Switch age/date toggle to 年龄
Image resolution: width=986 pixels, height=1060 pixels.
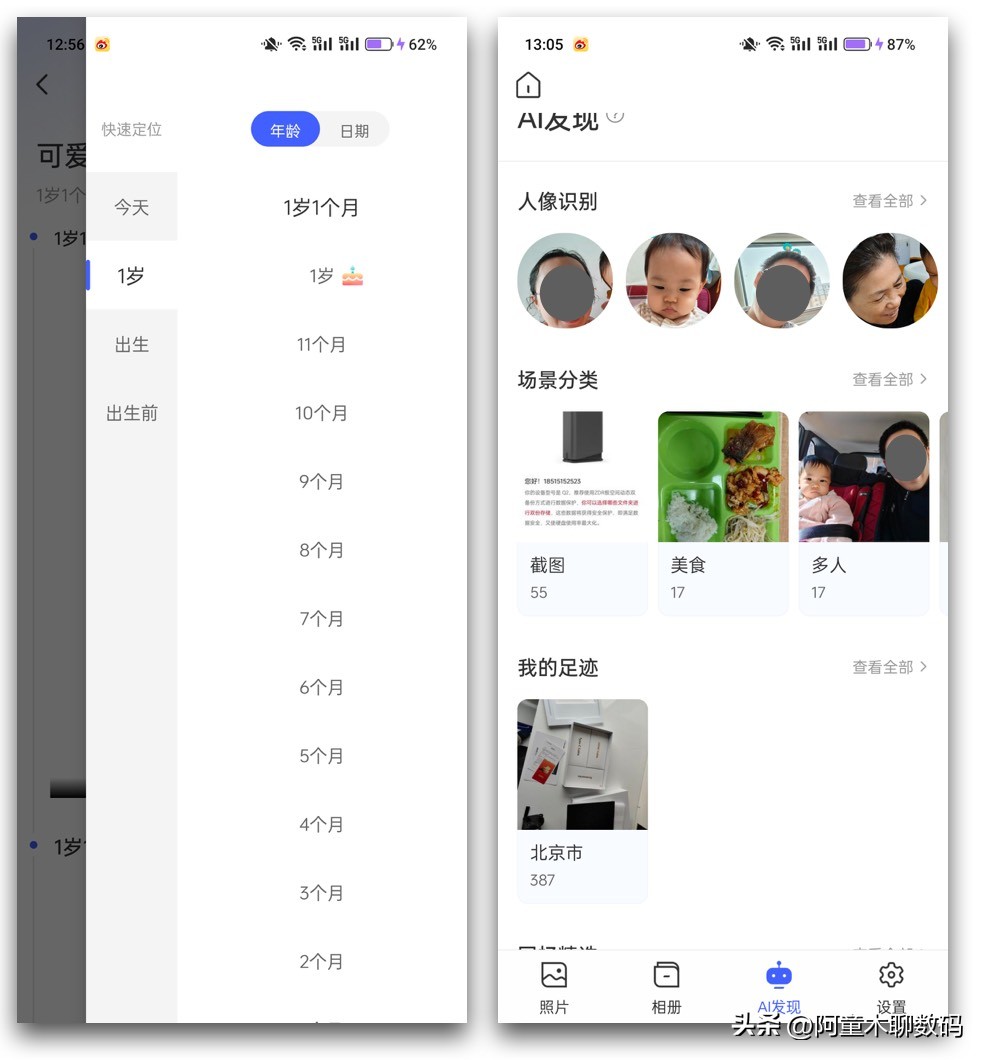tap(285, 129)
